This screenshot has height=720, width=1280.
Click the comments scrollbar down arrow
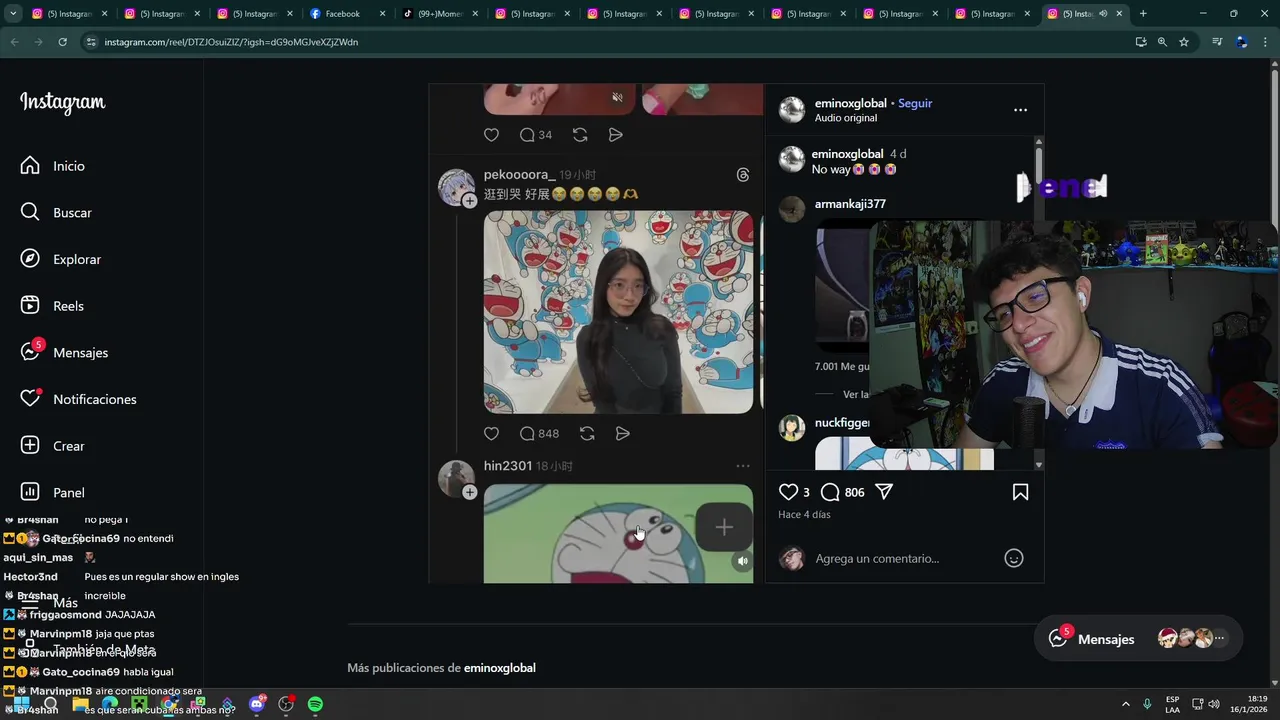[x=1038, y=465]
